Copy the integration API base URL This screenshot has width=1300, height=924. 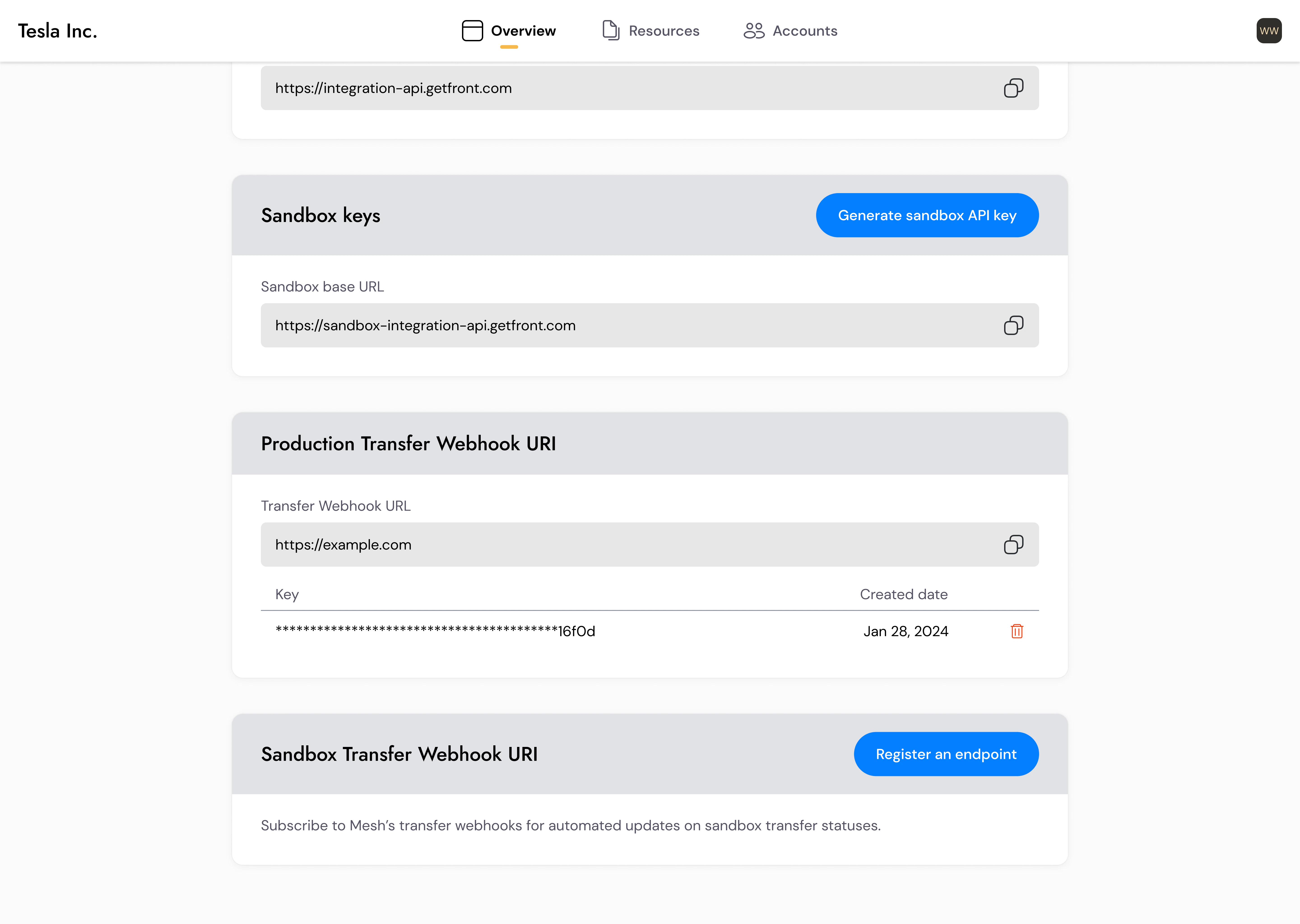click(1014, 88)
